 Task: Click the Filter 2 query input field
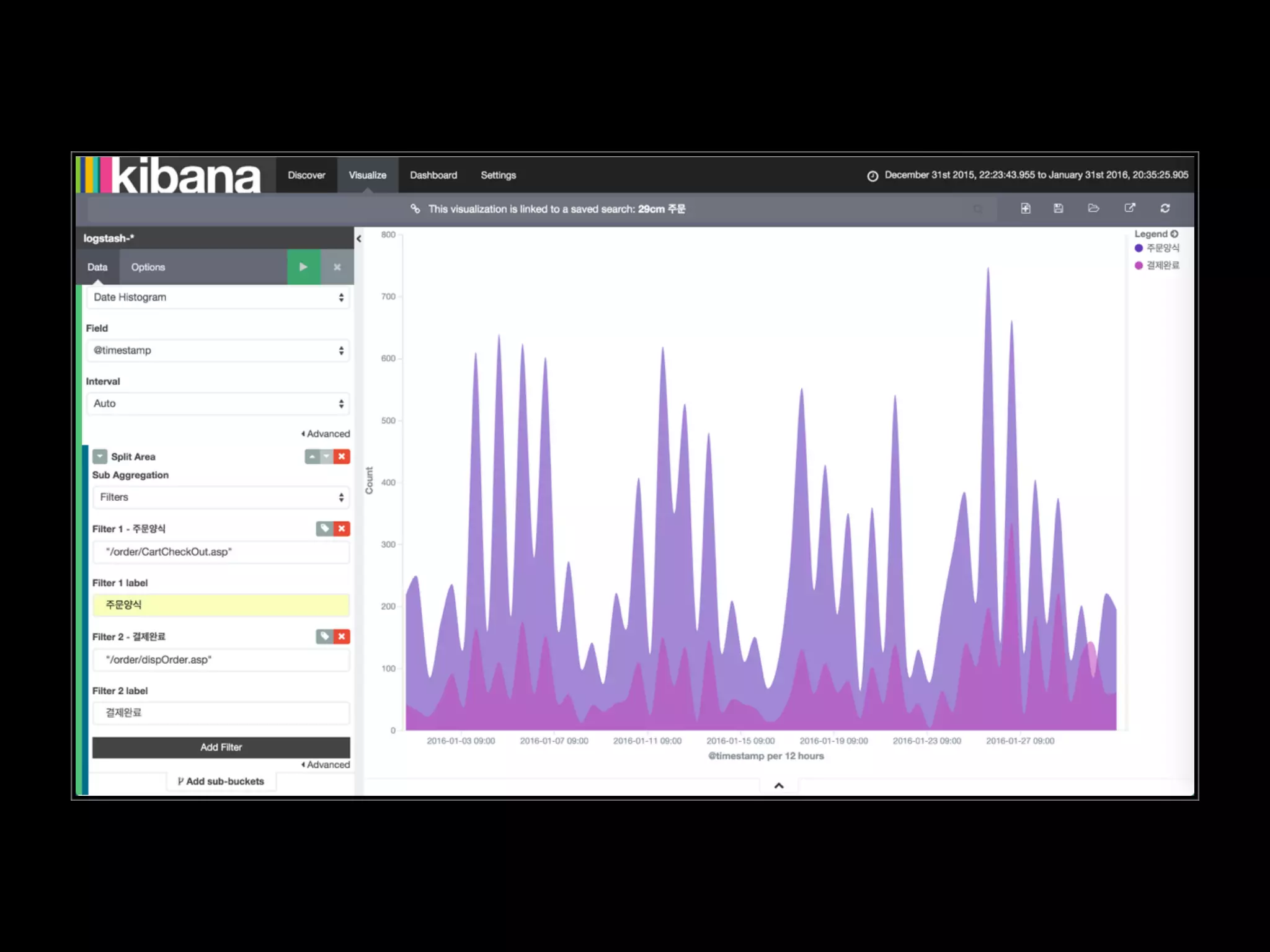[x=221, y=660]
